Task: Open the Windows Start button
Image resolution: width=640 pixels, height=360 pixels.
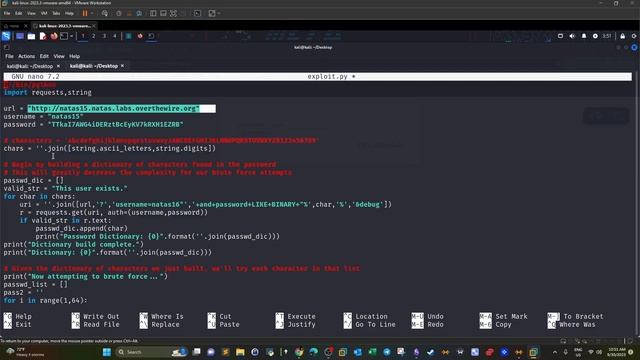Action: (107, 352)
